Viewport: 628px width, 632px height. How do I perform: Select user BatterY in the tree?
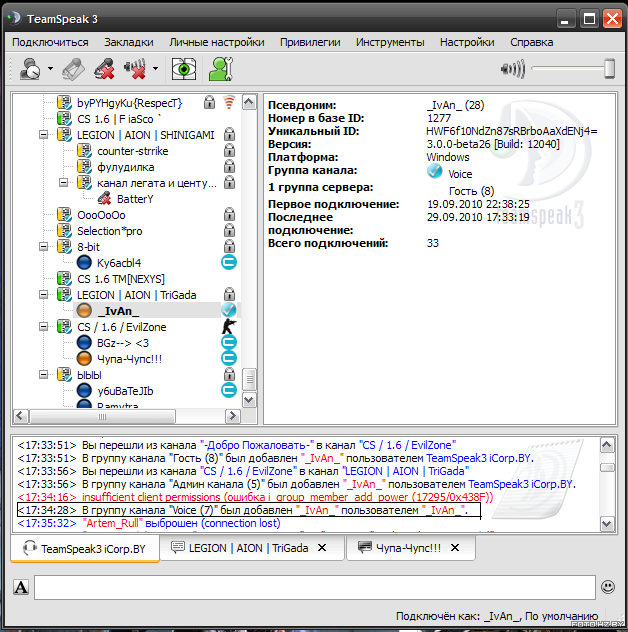click(135, 199)
